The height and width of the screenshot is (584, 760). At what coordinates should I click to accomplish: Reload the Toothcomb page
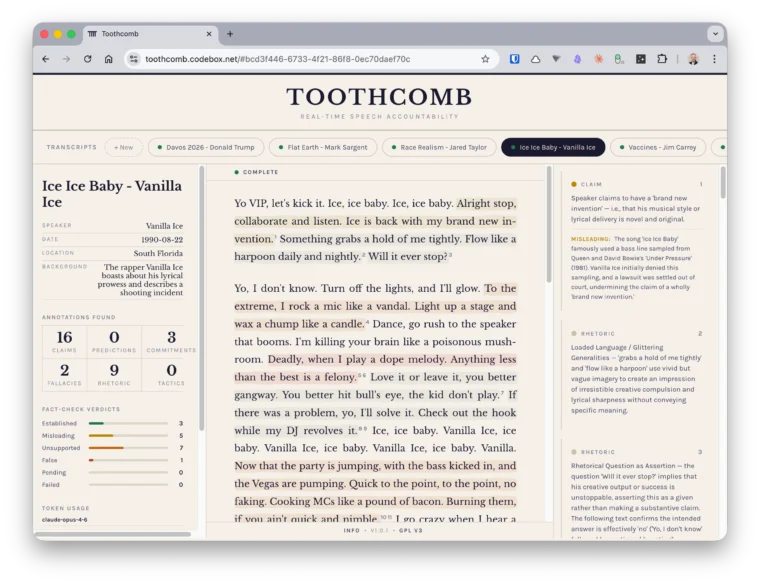[88, 59]
